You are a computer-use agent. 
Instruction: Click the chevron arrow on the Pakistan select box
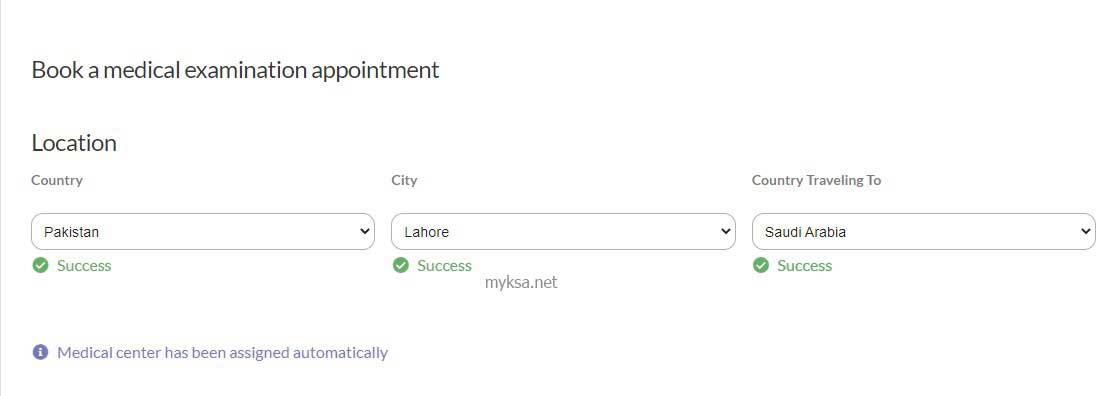365,231
